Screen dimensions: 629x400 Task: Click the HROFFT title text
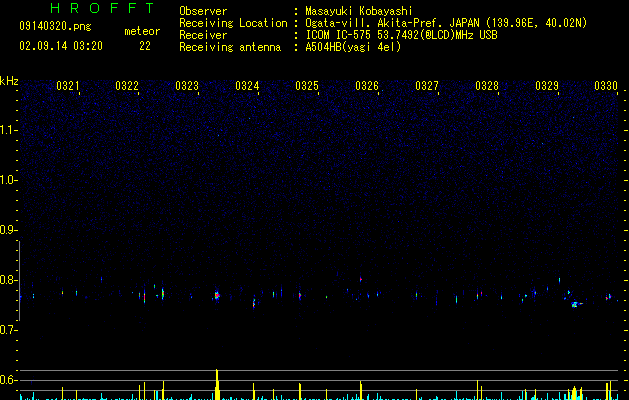pos(103,8)
